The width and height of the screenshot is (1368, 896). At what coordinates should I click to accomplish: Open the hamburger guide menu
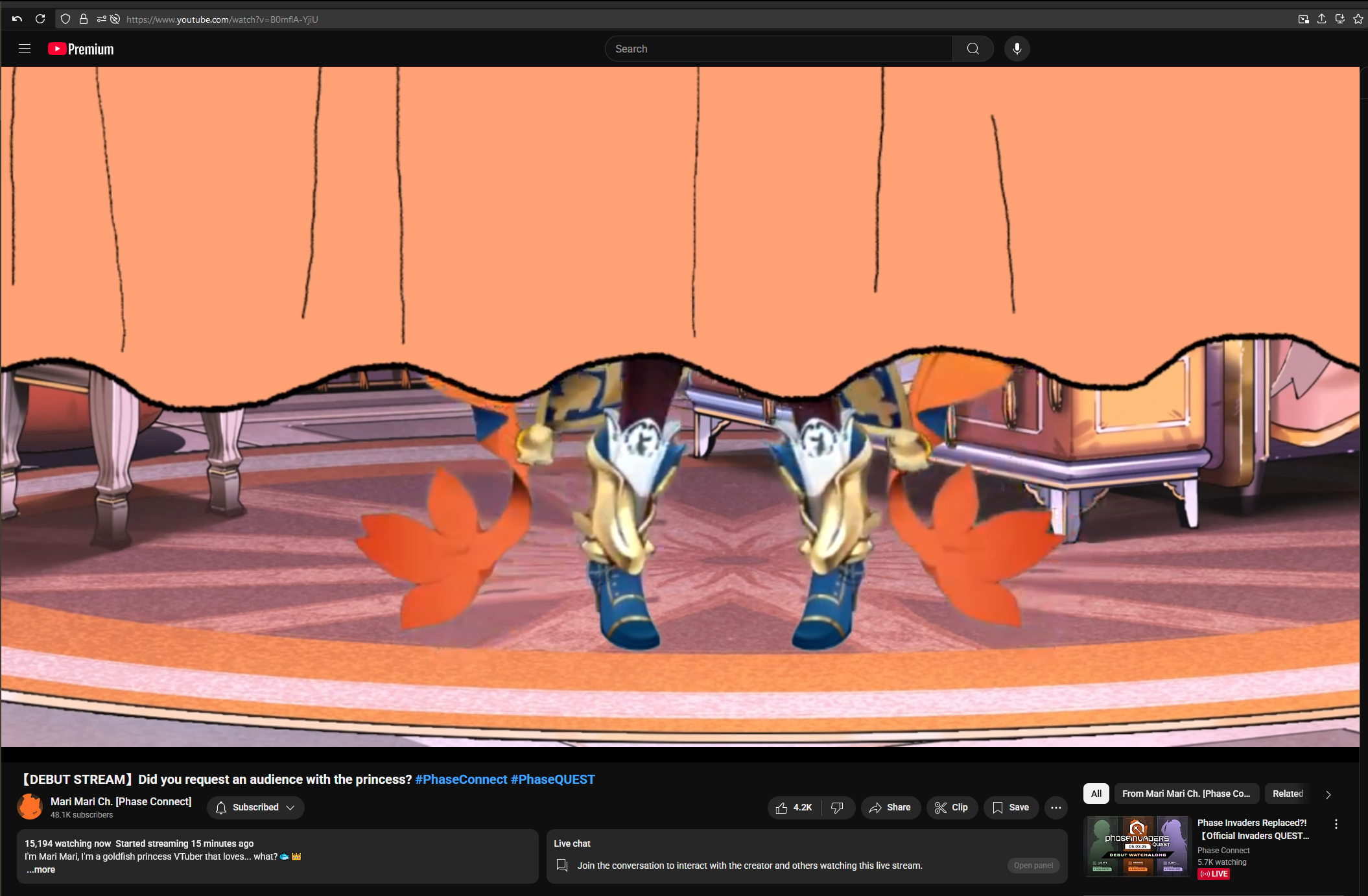tap(25, 49)
